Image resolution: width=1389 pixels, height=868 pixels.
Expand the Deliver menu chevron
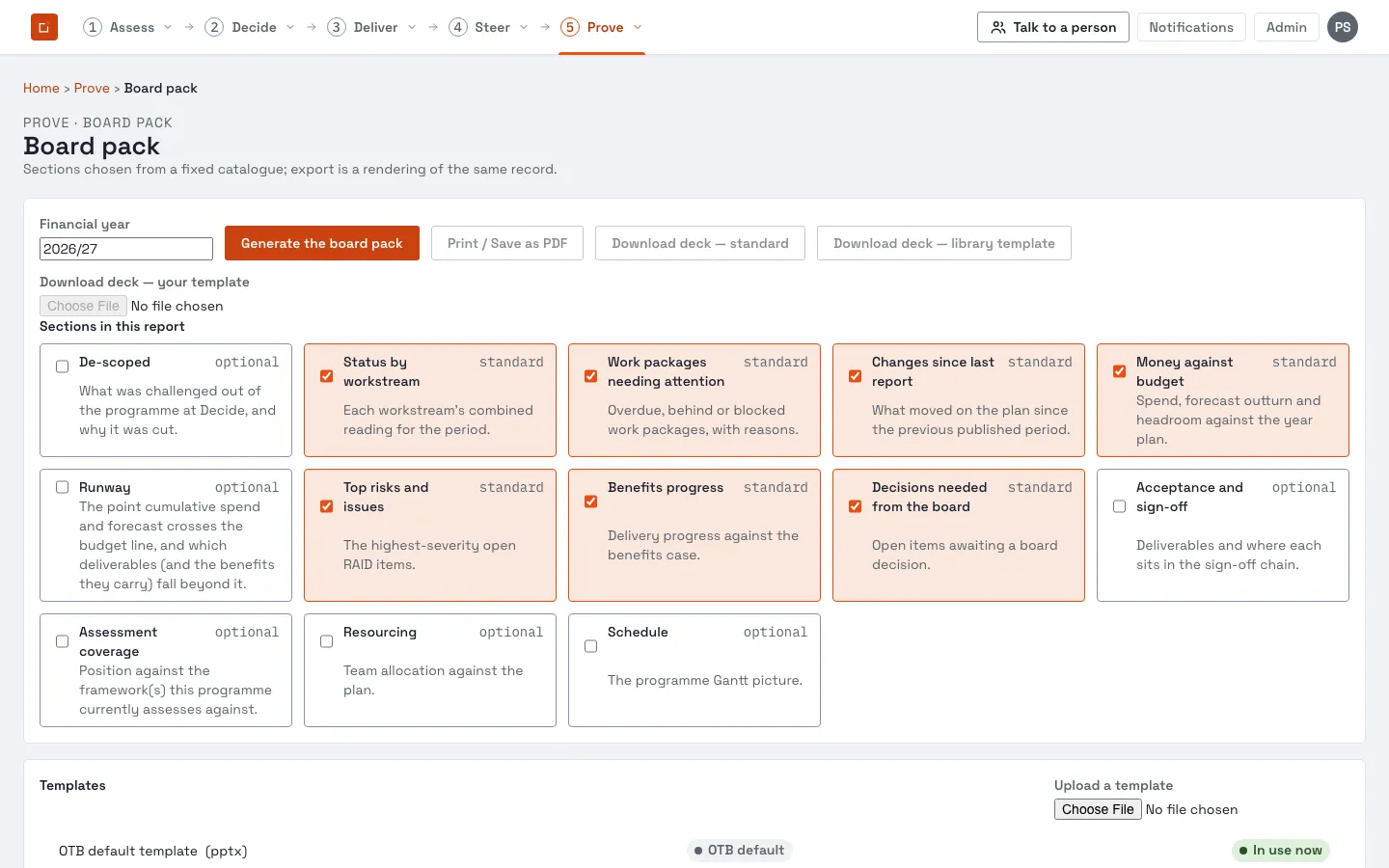(412, 27)
